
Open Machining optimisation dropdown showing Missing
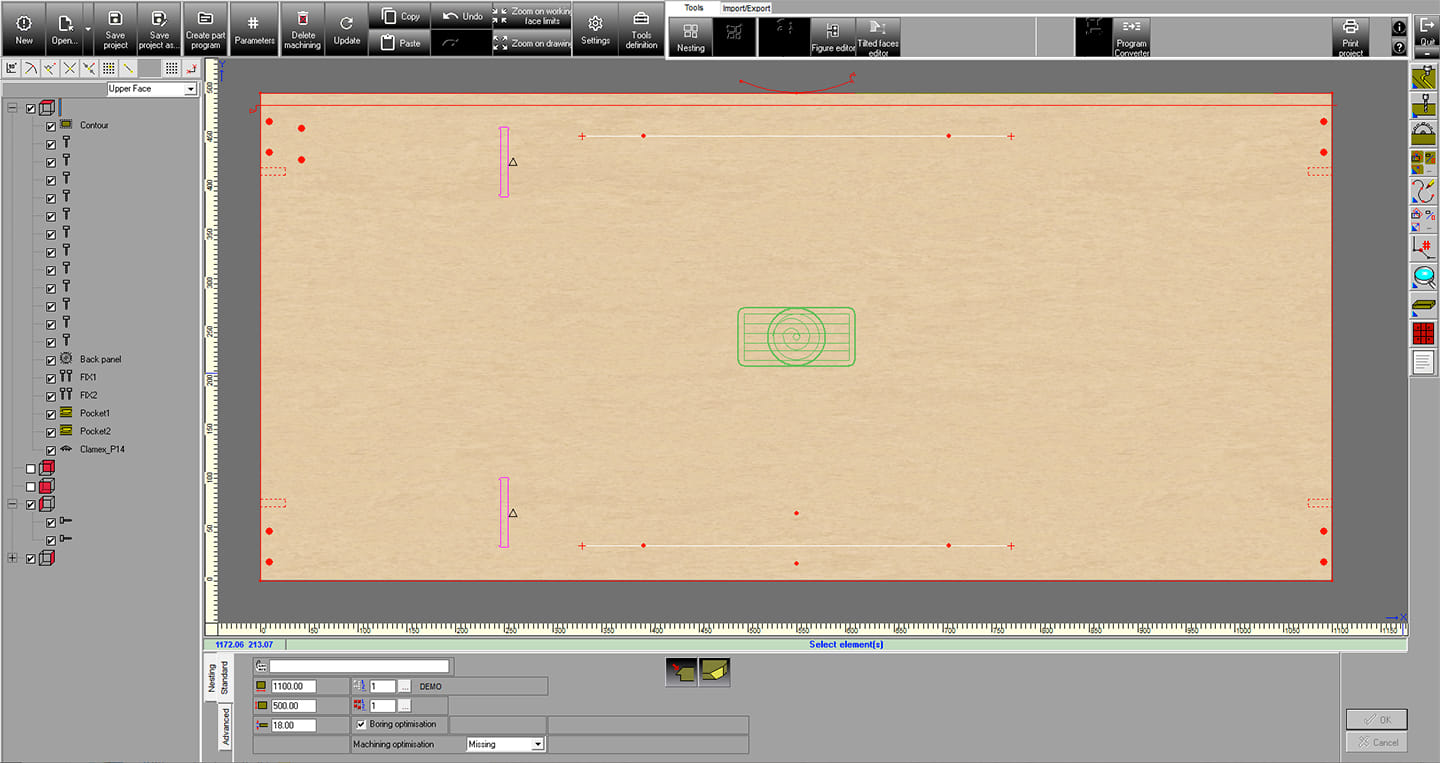pos(505,744)
